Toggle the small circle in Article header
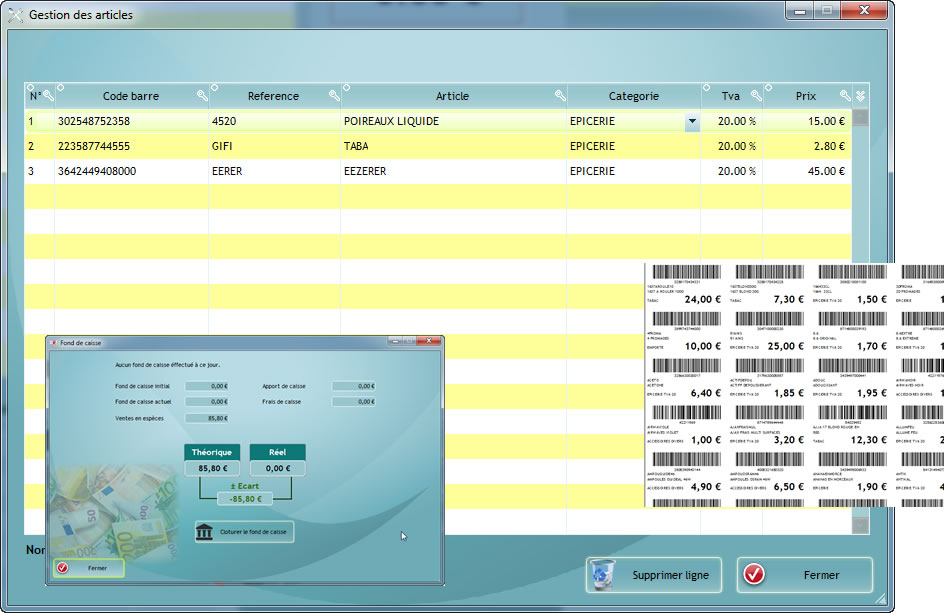944x613 pixels. pos(346,88)
